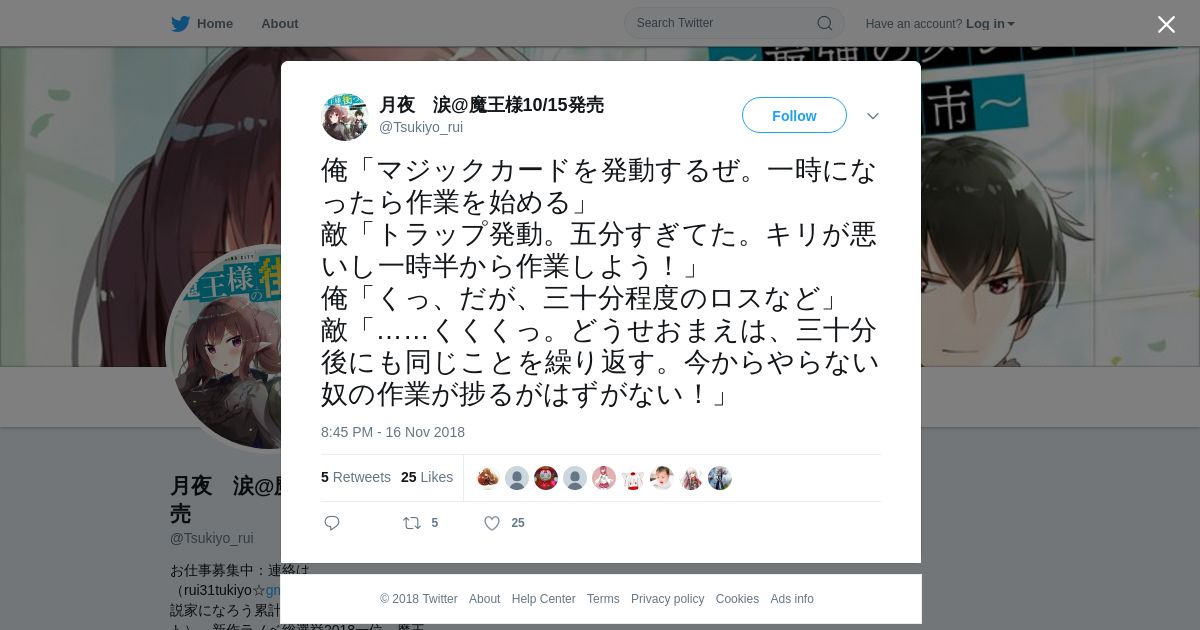
Task: Open the About tab in the top bar
Action: click(x=279, y=24)
